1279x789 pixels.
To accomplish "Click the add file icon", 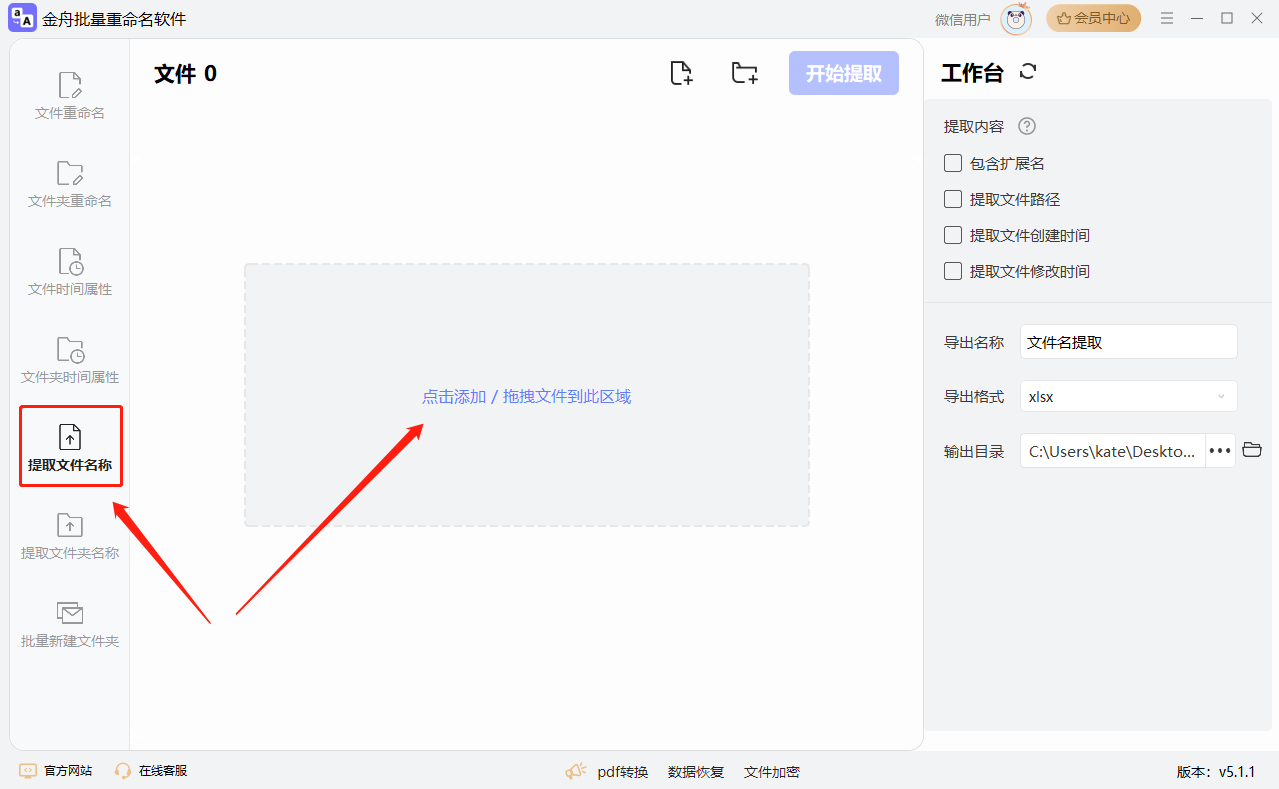I will point(681,73).
